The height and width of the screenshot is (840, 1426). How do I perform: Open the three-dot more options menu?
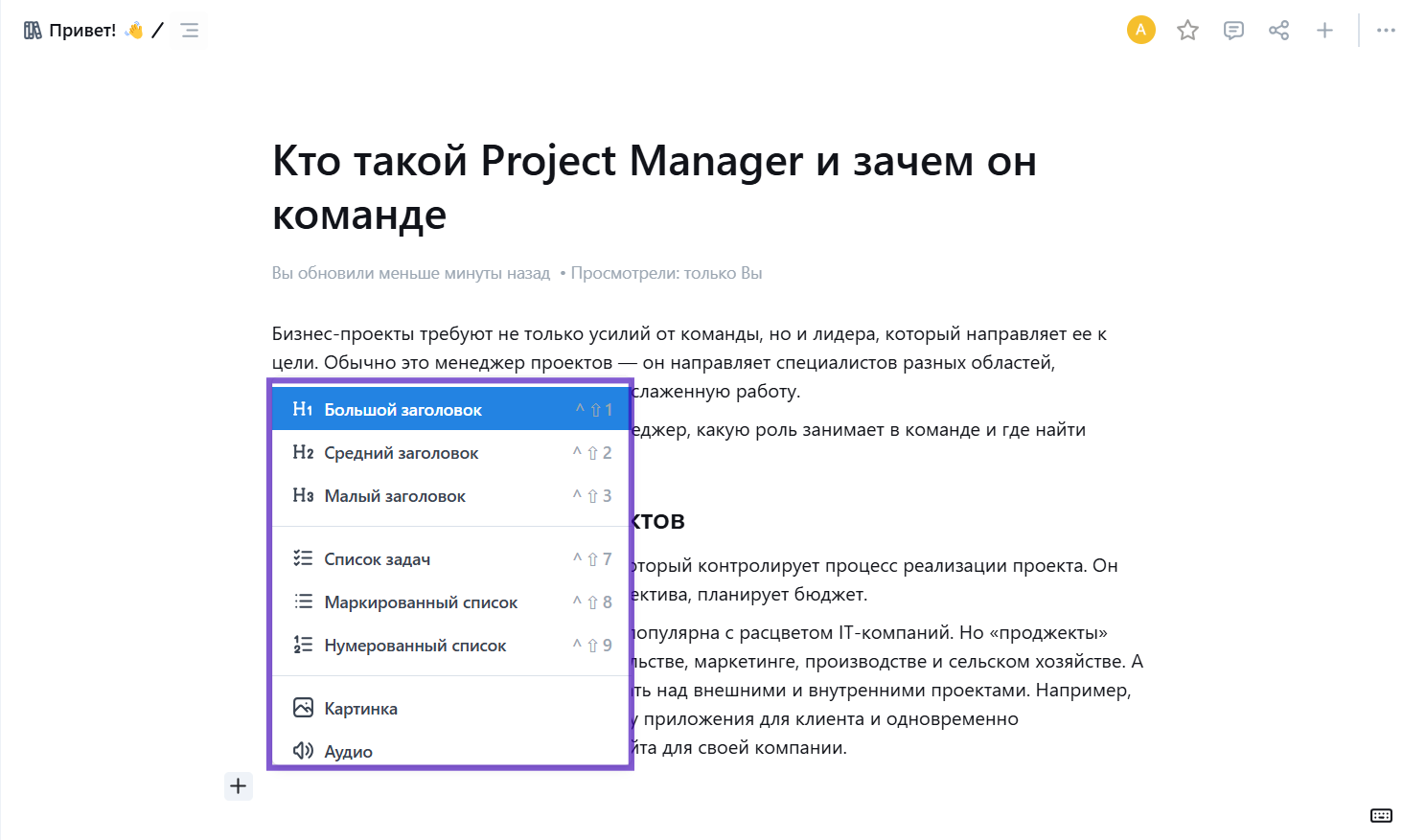[1386, 31]
